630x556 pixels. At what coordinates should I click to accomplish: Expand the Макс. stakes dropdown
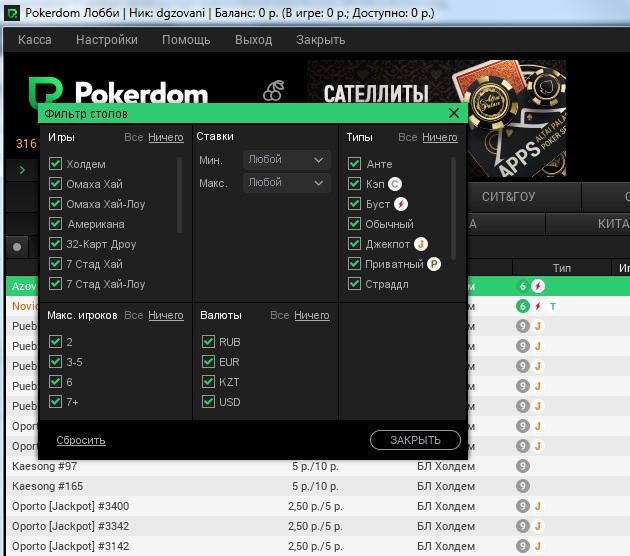286,183
